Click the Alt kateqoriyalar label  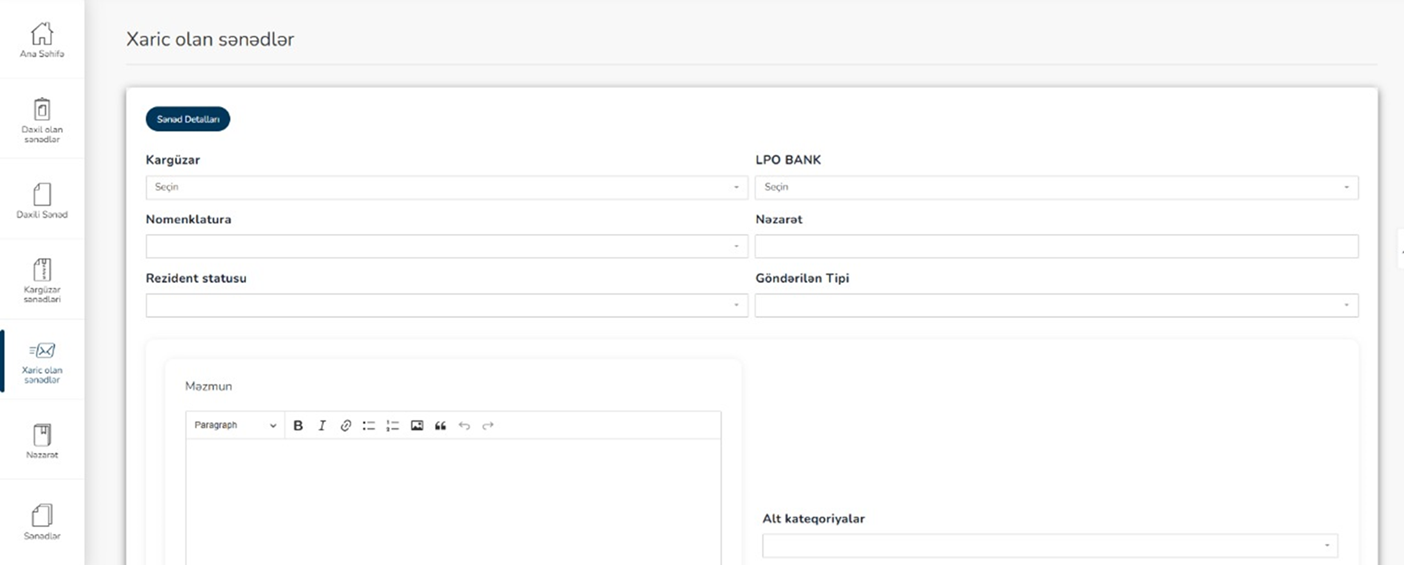coord(813,519)
